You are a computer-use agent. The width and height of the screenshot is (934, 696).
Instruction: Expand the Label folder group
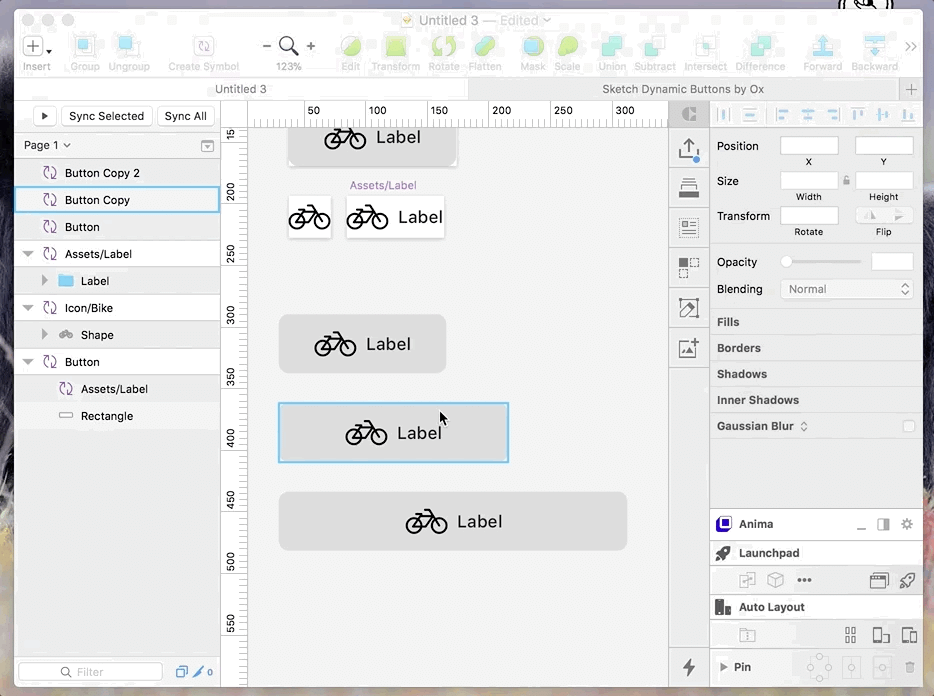pos(44,281)
